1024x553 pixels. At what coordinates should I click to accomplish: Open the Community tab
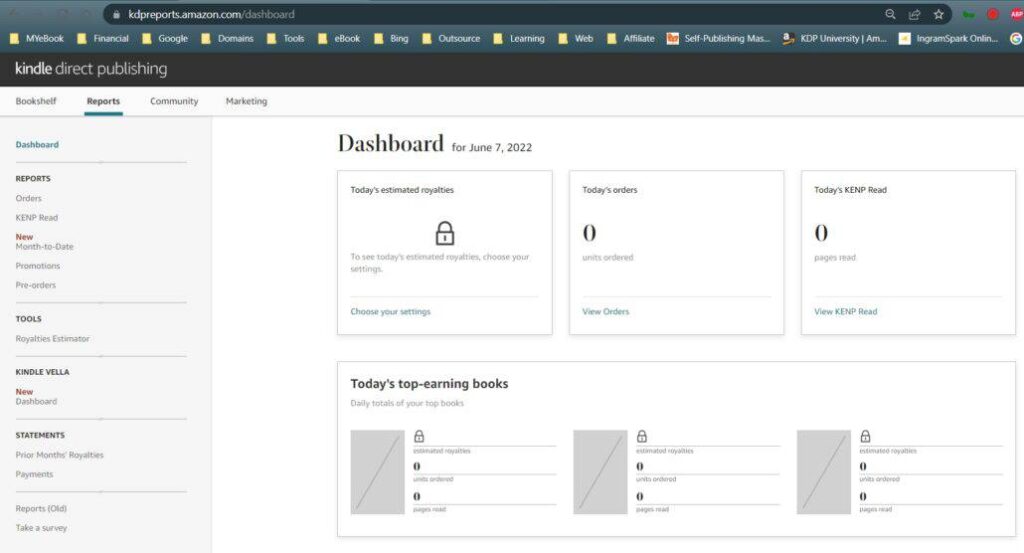[x=174, y=101]
